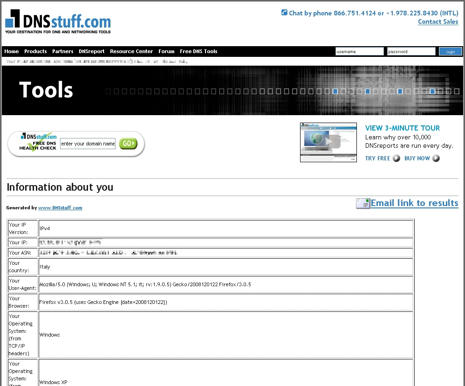Screen dimensions: 465x386
Task: Open the Resource Center menu item
Action: pyautogui.click(x=131, y=51)
